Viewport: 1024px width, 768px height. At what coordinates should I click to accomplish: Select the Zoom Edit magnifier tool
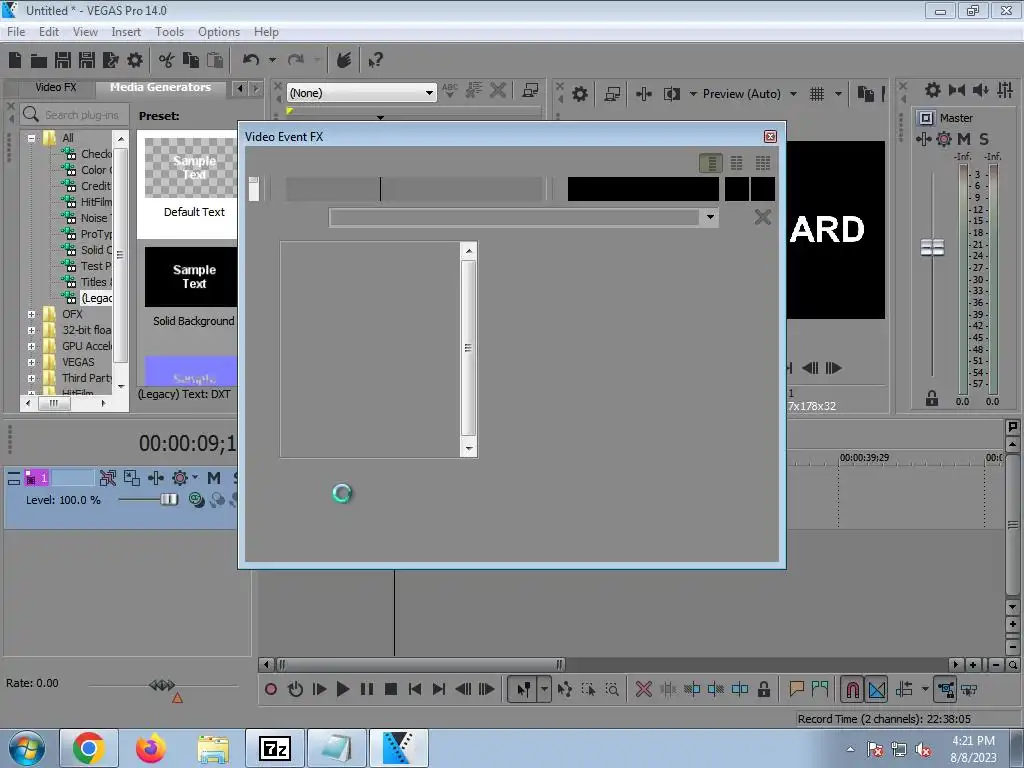[612, 689]
